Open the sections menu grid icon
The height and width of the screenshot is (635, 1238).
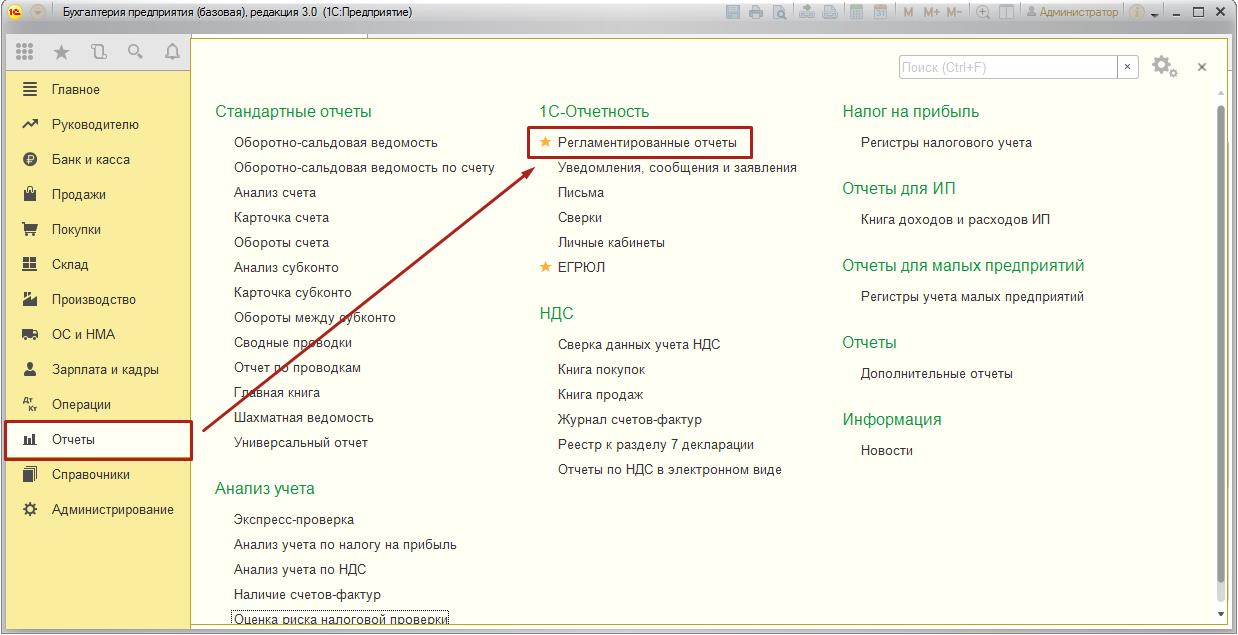tap(25, 52)
